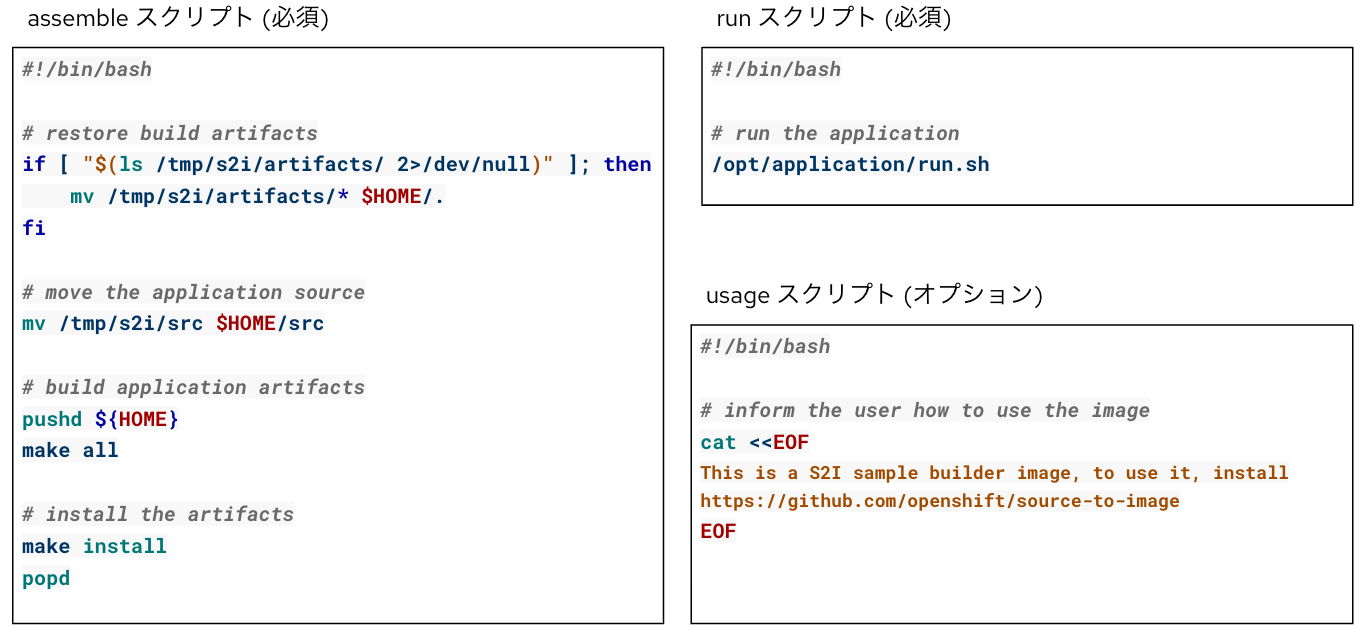Image resolution: width=1364 pixels, height=632 pixels.
Task: Click the '# run the application' comment
Action: [835, 133]
